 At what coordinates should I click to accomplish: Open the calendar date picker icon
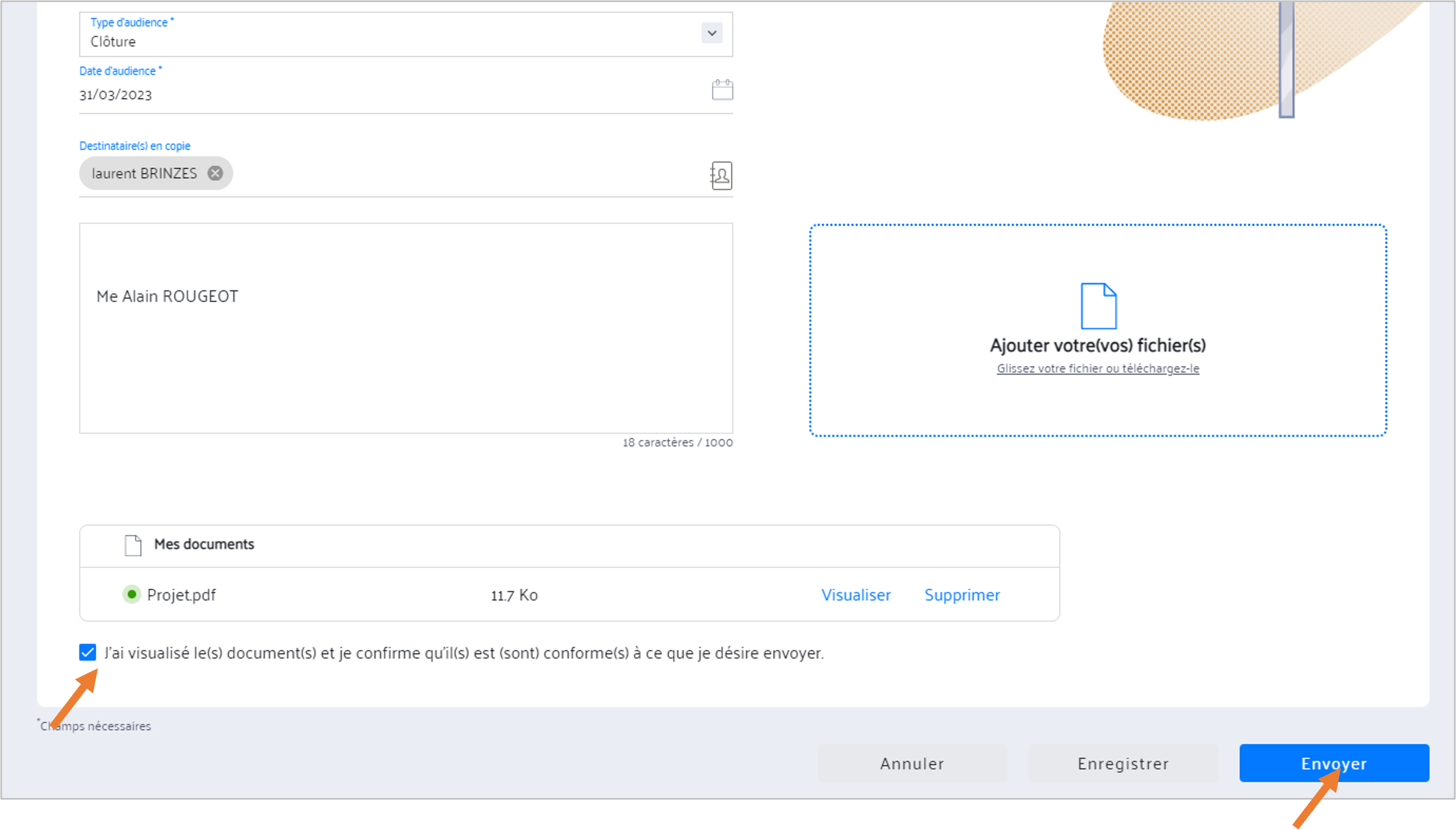(x=722, y=89)
